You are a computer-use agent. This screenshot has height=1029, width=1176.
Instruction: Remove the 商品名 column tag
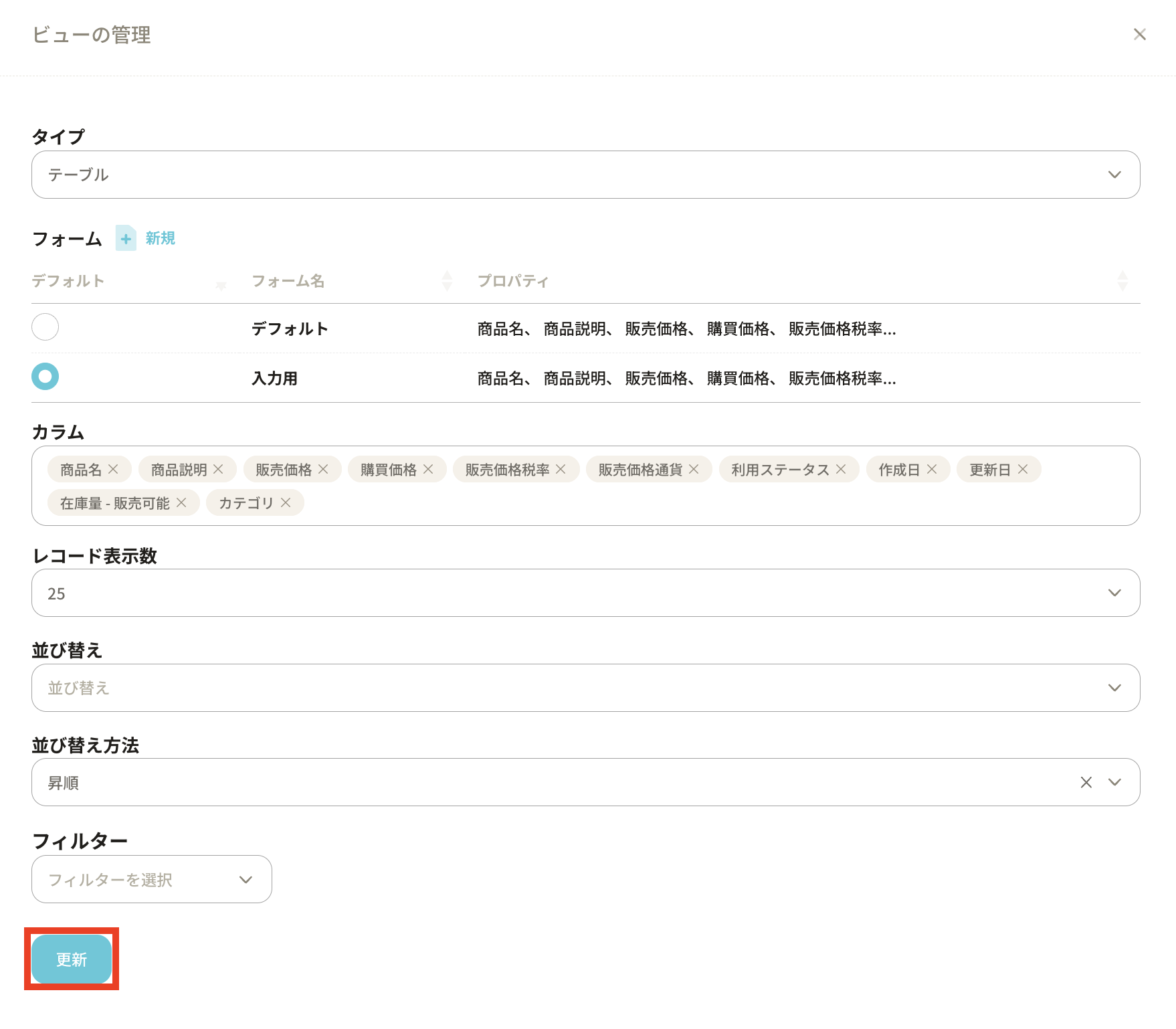pyautogui.click(x=113, y=470)
